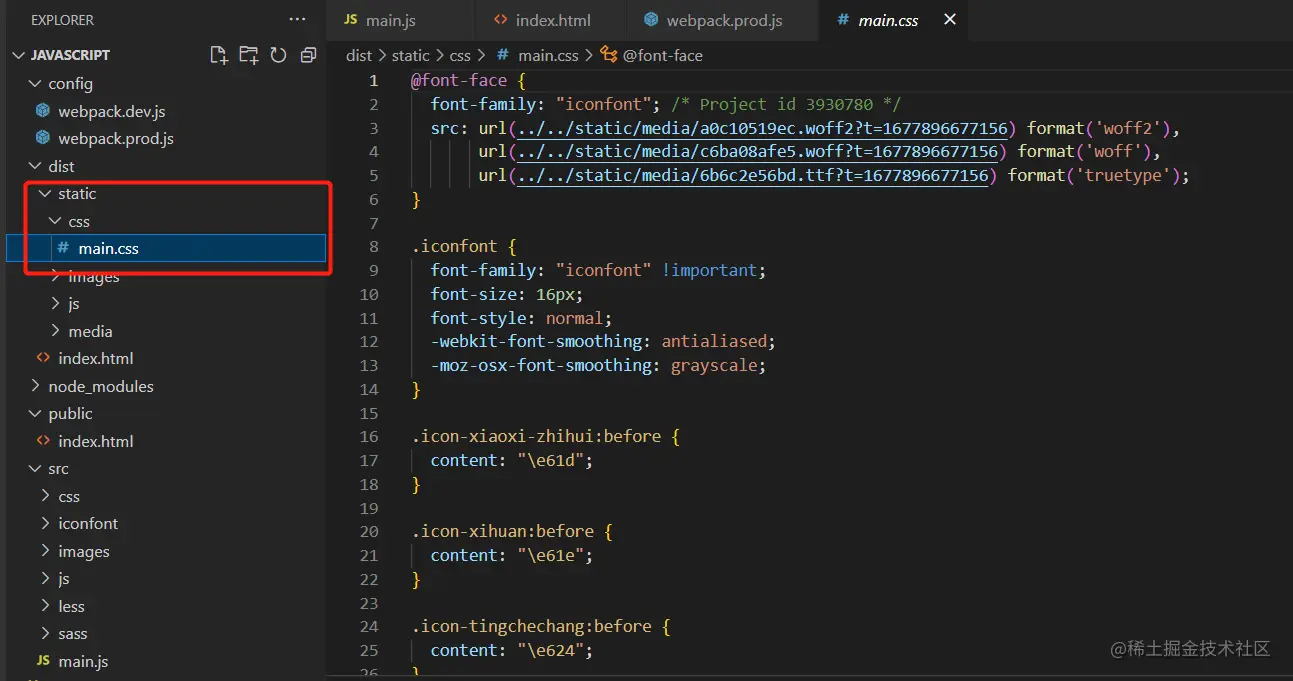Viewport: 1293px width, 681px height.
Task: Follow the ttf font URL link
Action: click(x=752, y=175)
